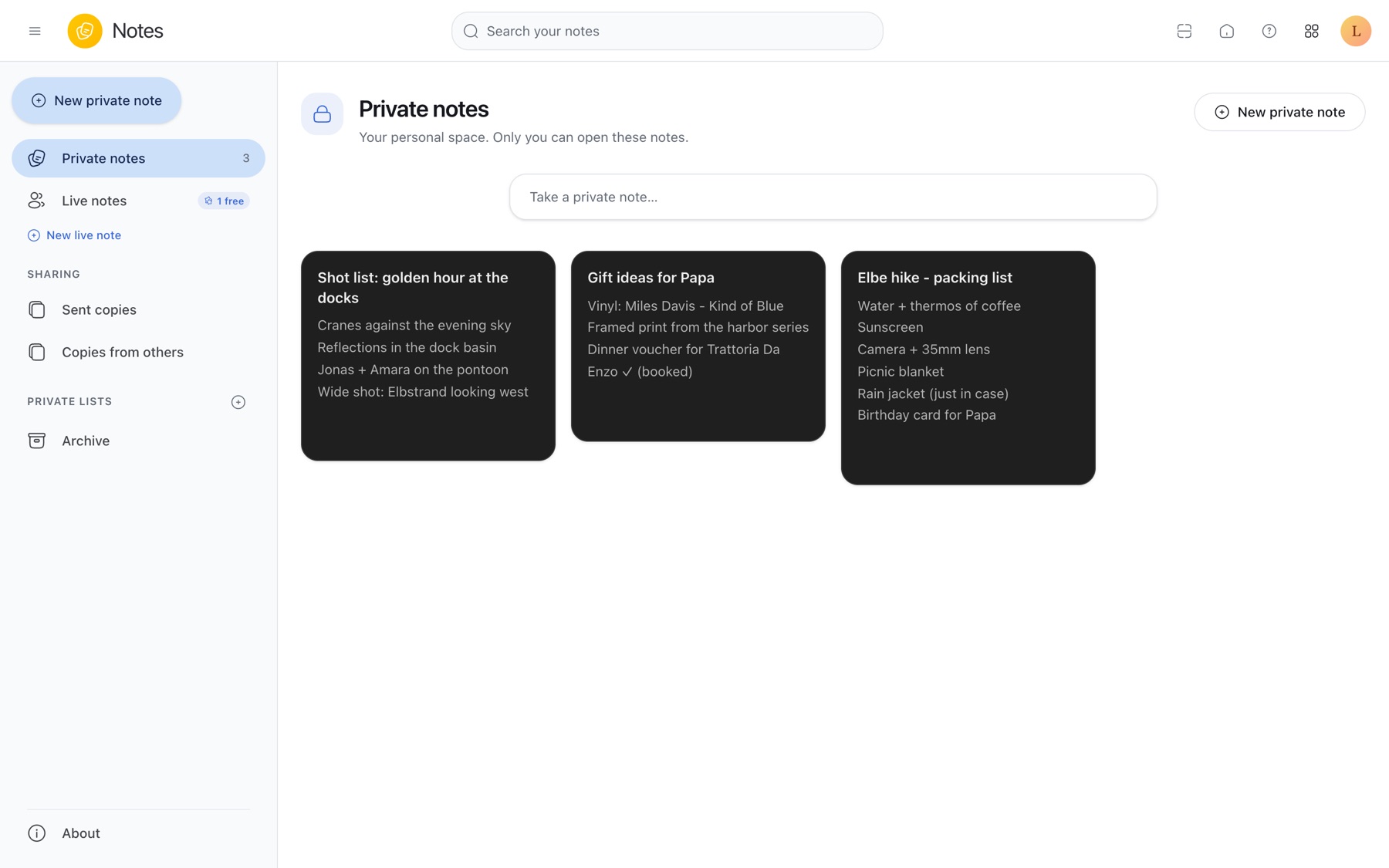The height and width of the screenshot is (868, 1389).
Task: Click the private notes count 3
Action: (246, 158)
